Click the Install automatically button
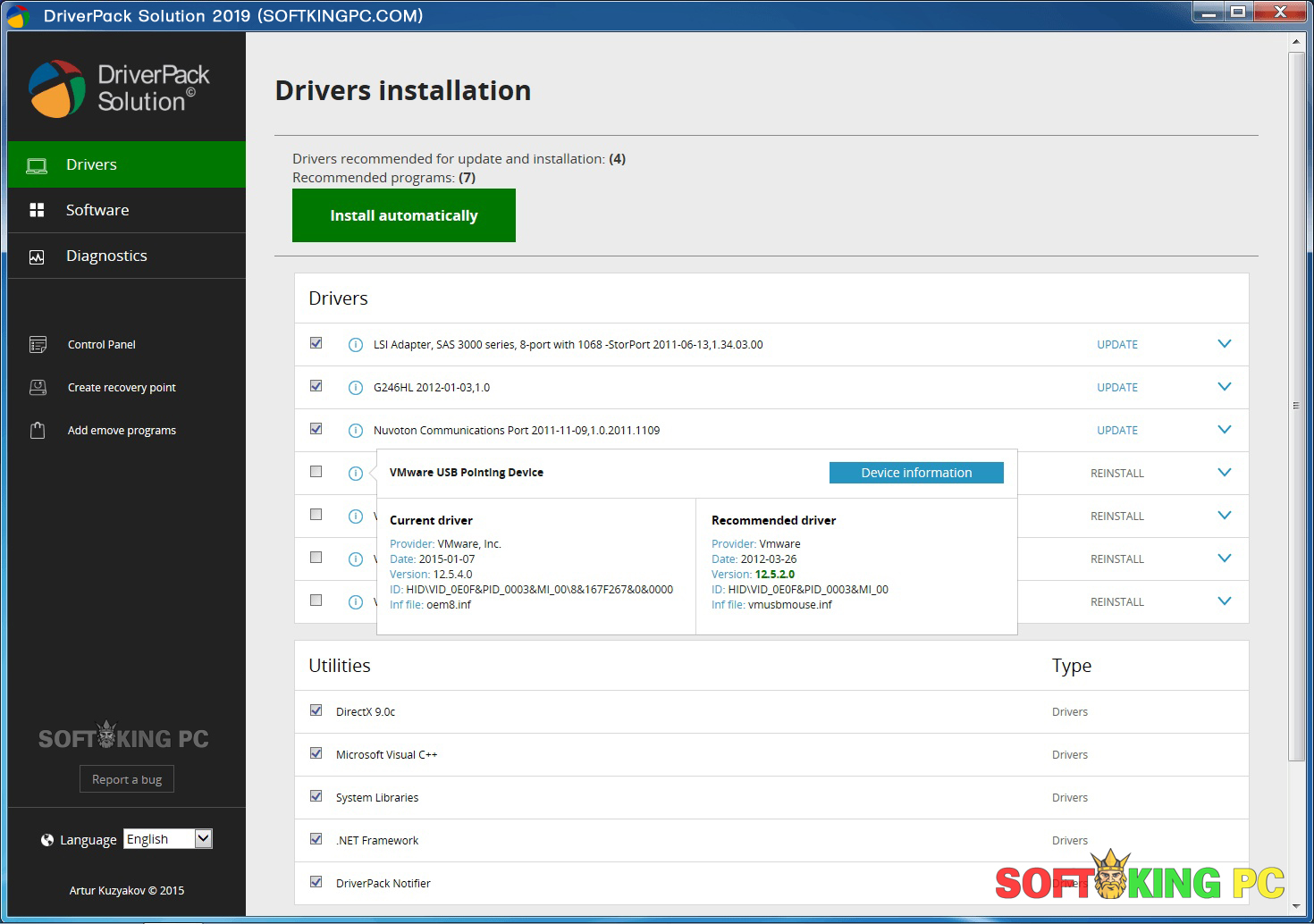 (x=404, y=215)
